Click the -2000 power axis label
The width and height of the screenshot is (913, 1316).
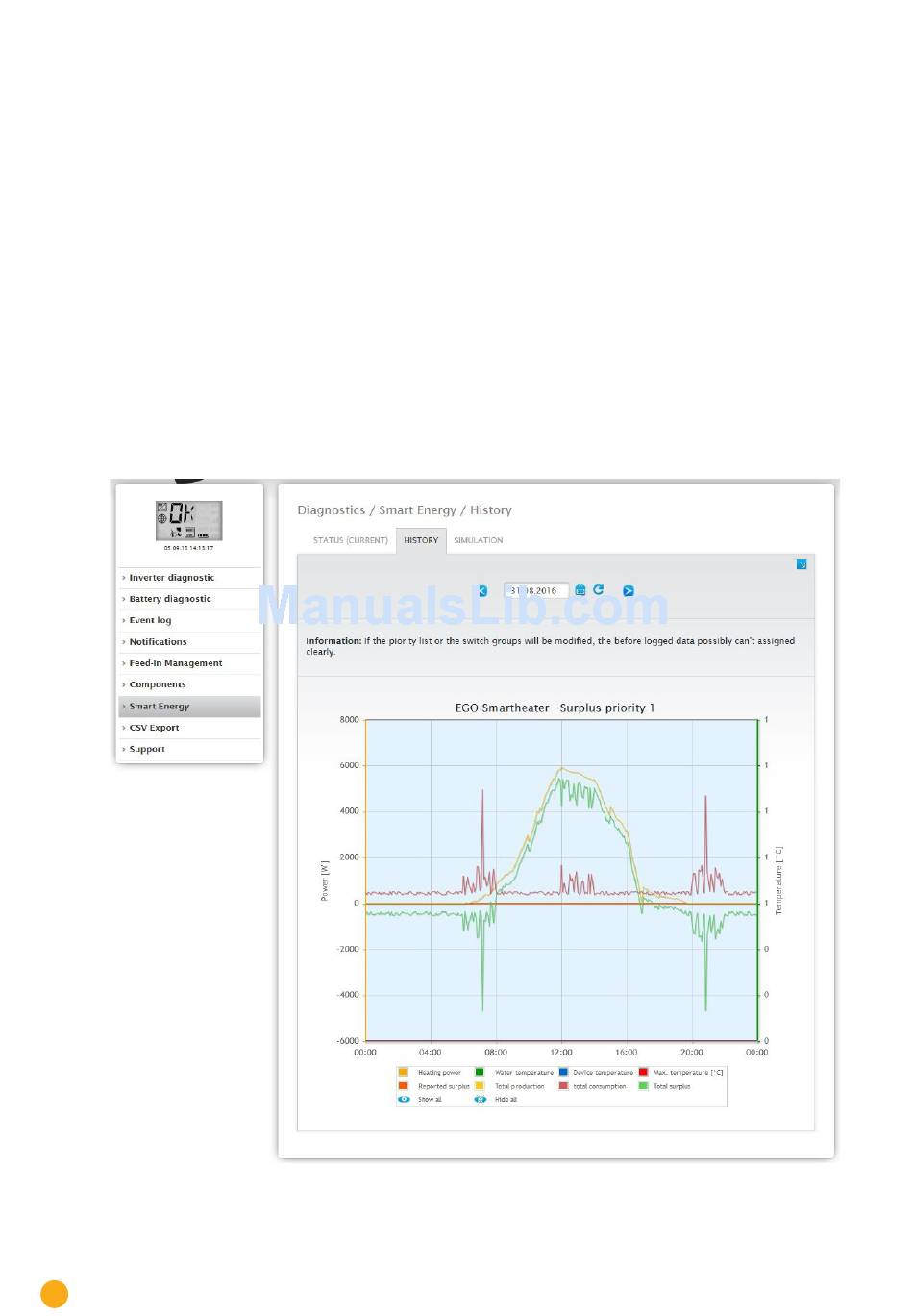(x=348, y=949)
